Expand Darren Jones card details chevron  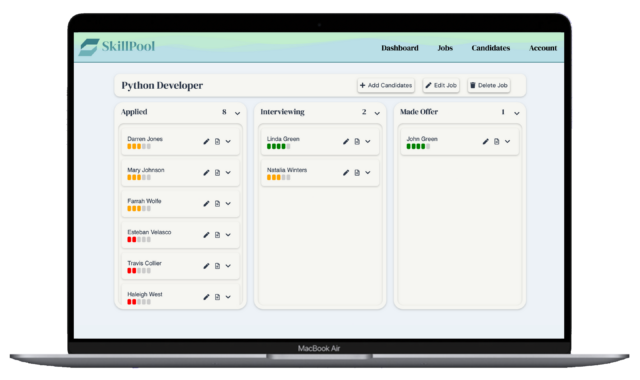(x=228, y=141)
